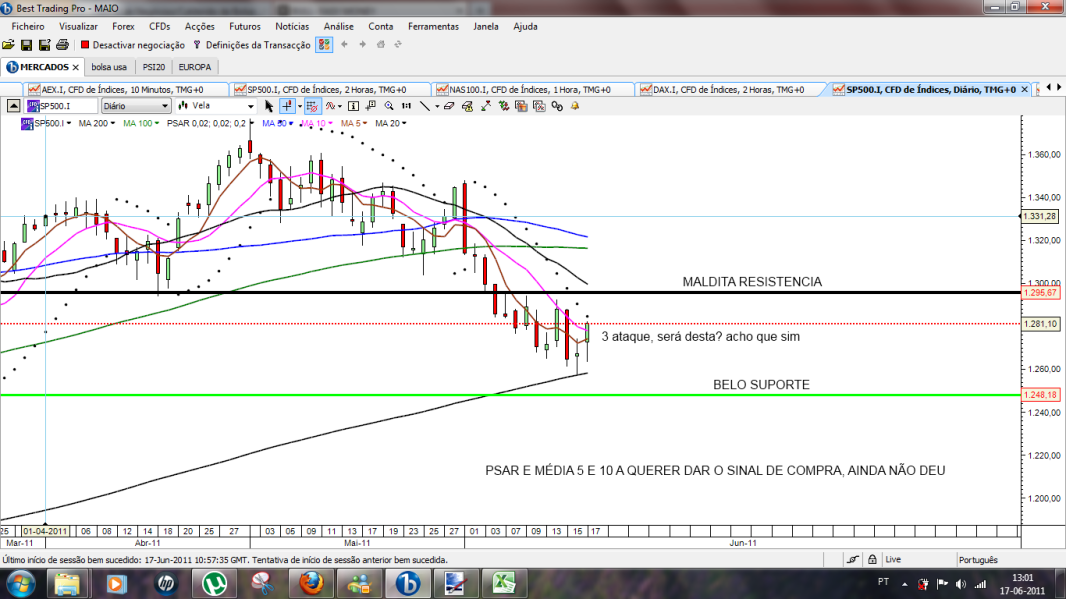The width and height of the screenshot is (1066, 599).
Task: Select the crosshair cursor tool
Action: point(286,105)
